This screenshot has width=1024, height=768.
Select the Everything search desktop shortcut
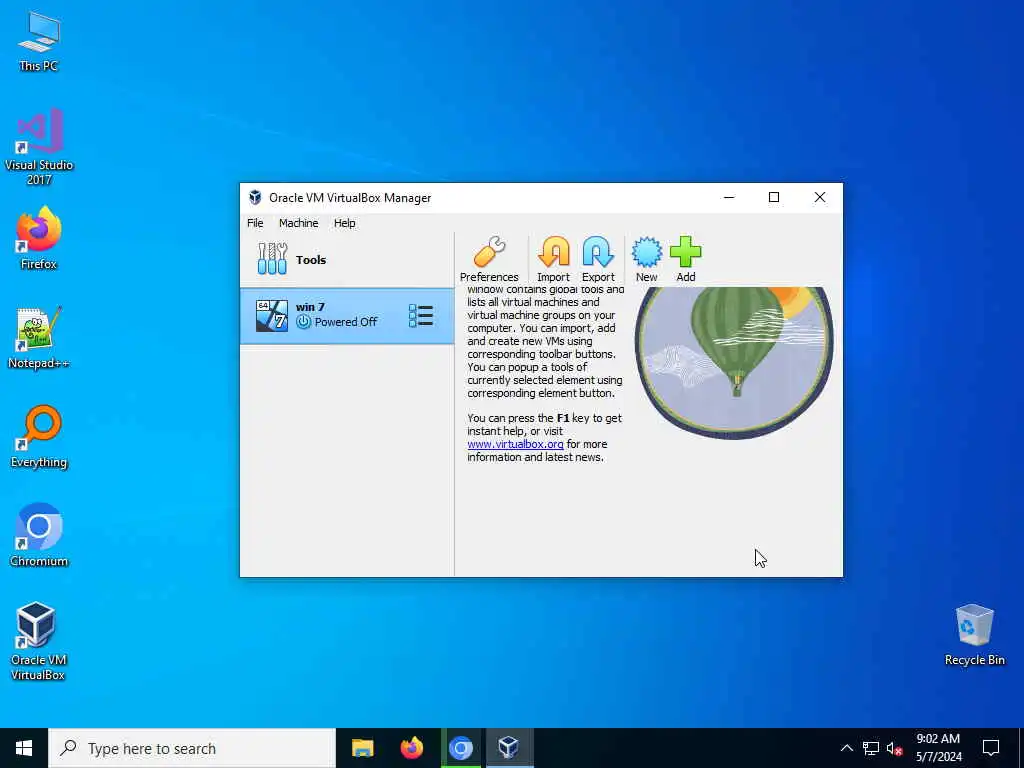[39, 437]
